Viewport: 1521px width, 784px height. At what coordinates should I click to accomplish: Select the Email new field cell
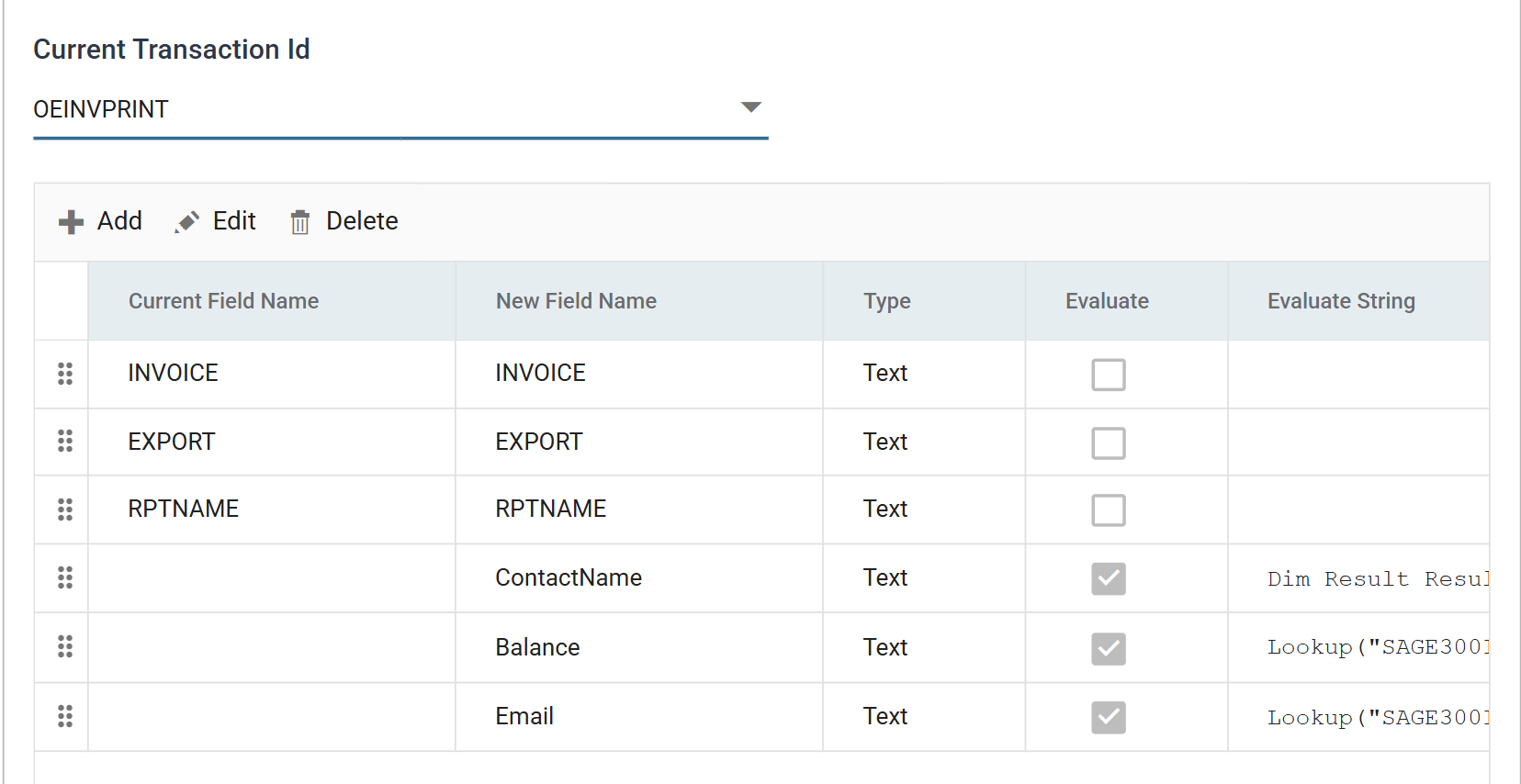(x=639, y=716)
